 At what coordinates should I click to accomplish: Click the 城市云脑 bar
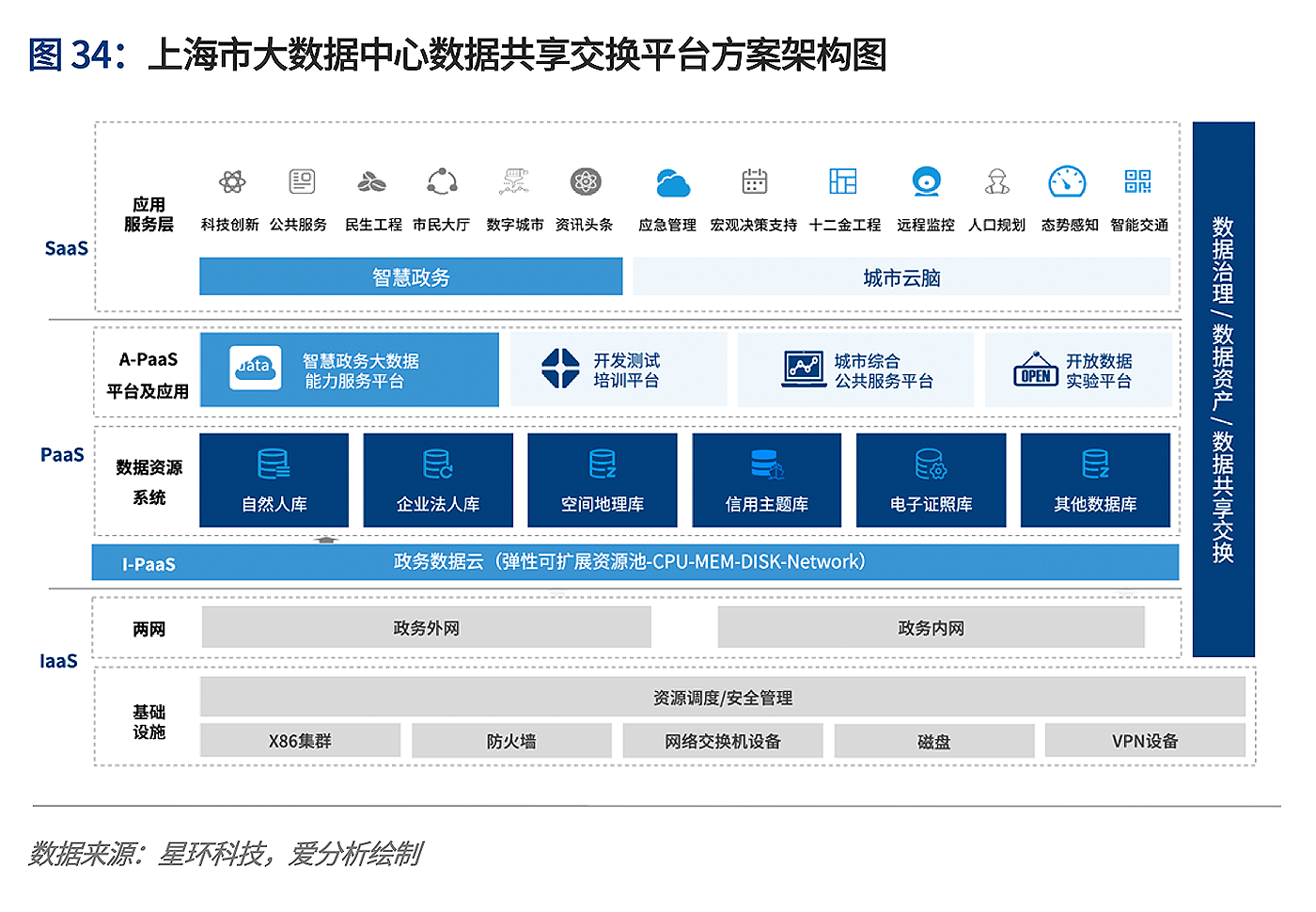901,277
